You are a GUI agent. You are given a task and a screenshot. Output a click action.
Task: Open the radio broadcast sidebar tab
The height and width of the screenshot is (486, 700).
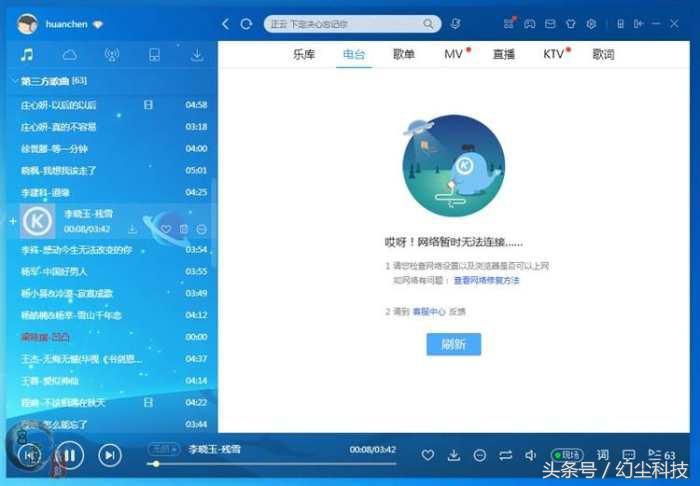[112, 55]
